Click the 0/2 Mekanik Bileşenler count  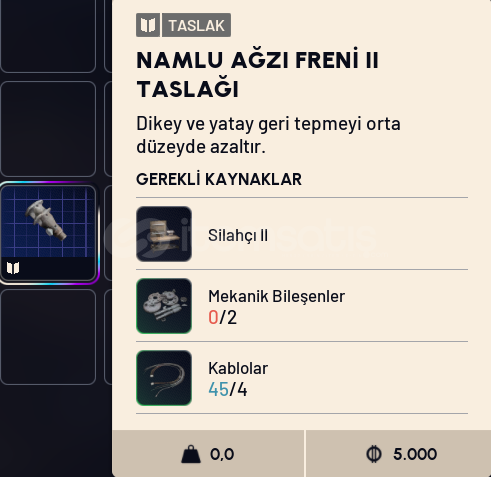pyautogui.click(x=223, y=317)
